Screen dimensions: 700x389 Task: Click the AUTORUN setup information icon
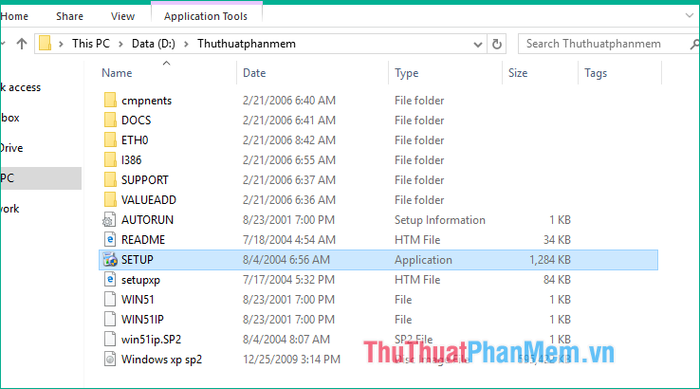coord(110,220)
